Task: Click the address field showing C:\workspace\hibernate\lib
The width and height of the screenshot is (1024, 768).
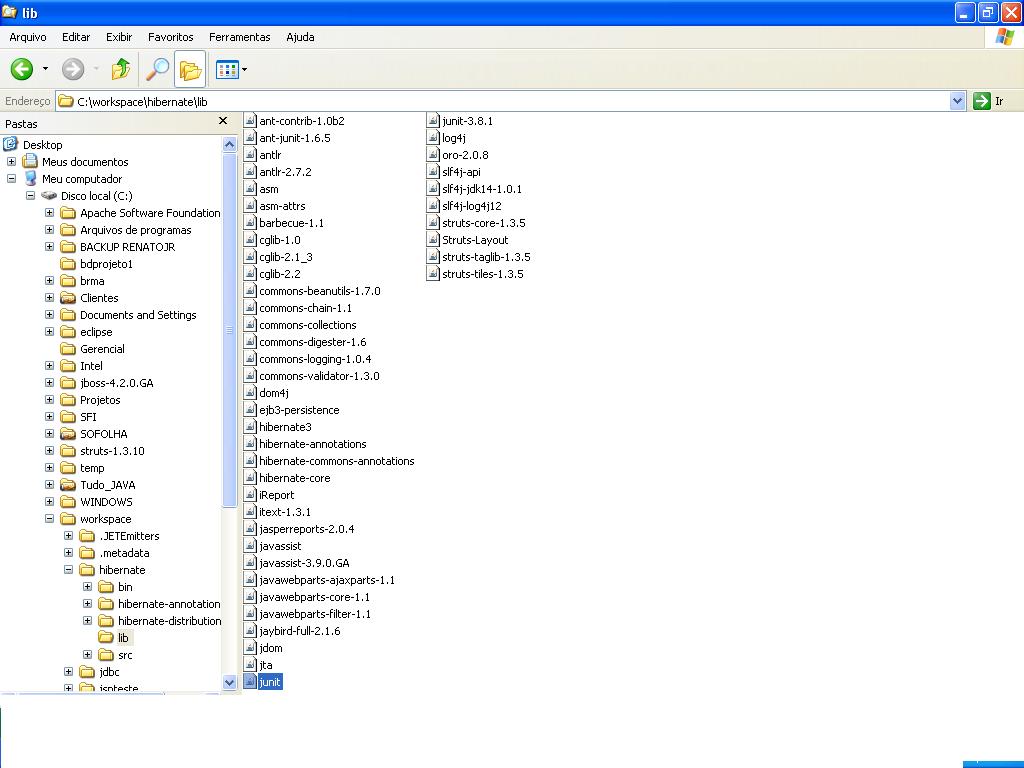Action: coord(503,101)
